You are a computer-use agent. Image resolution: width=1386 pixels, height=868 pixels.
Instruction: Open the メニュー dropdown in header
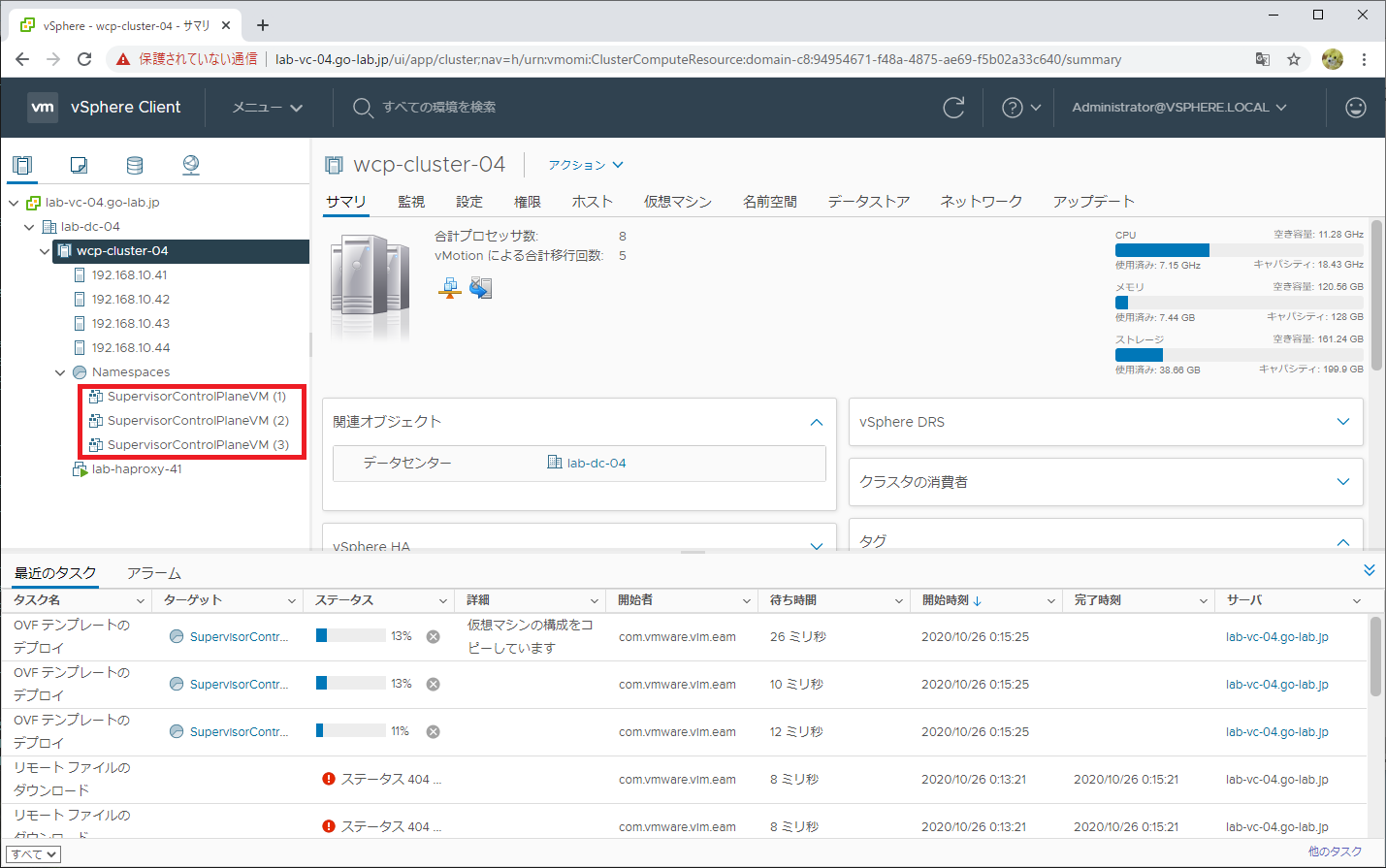coord(268,108)
